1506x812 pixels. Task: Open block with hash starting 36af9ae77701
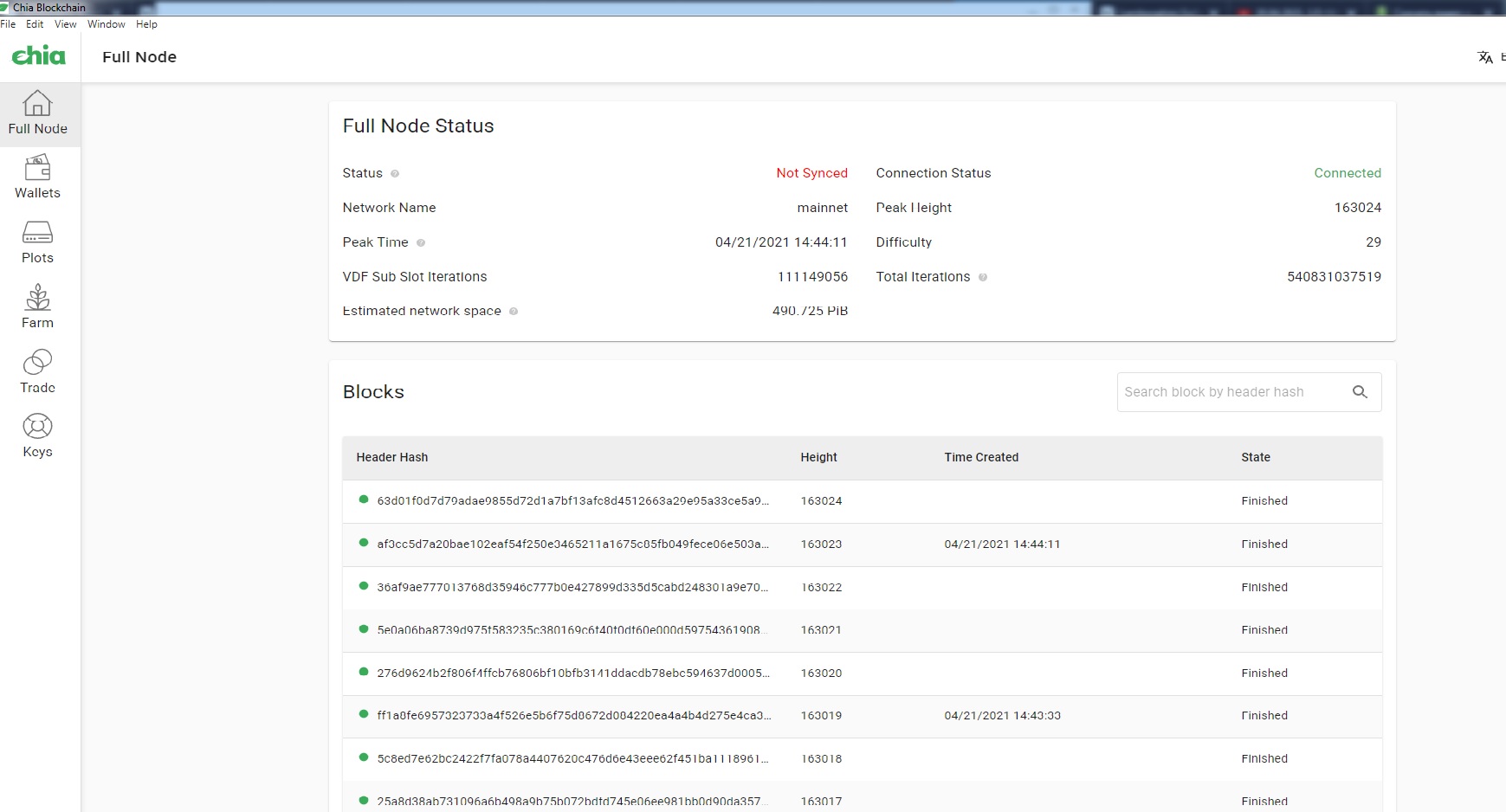(862, 587)
